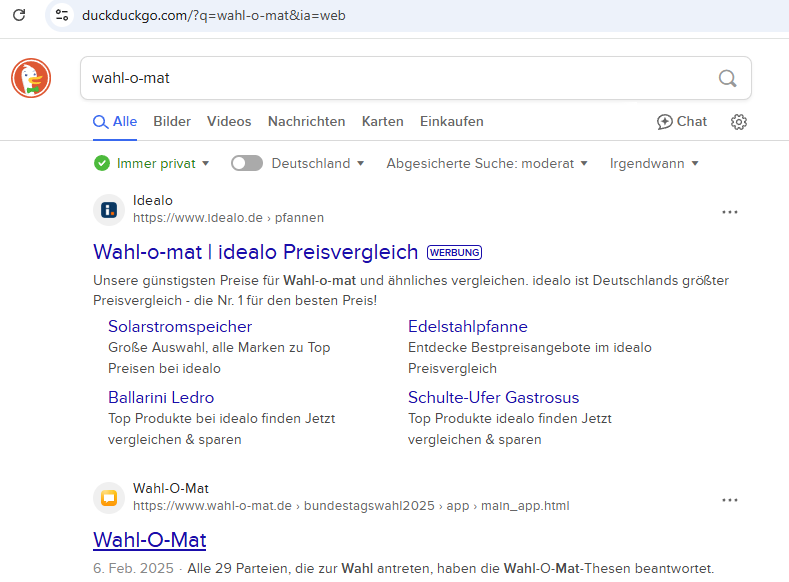Expand the Immer privat dropdown
The image size is (789, 582).
tap(152, 163)
